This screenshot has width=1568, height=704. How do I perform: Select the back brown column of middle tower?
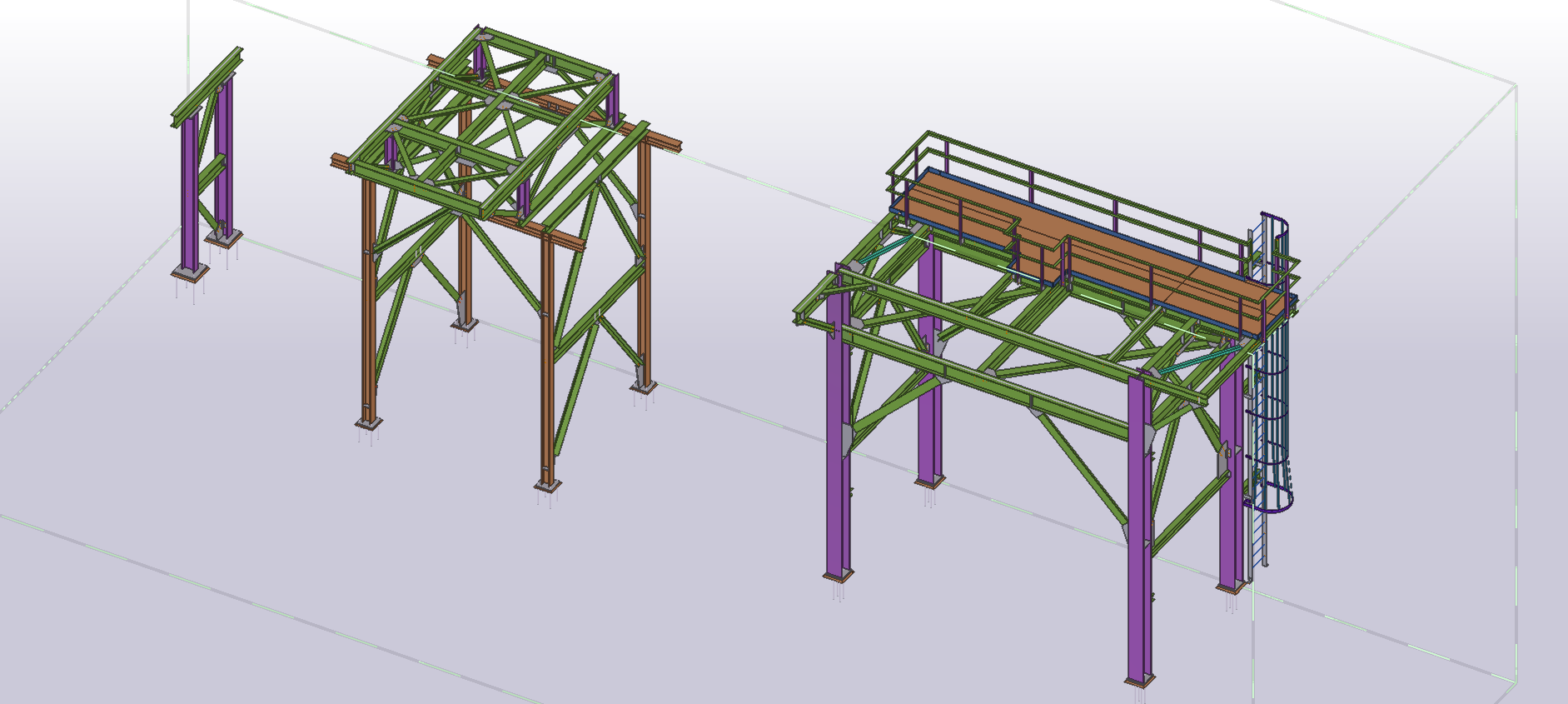(x=465, y=267)
